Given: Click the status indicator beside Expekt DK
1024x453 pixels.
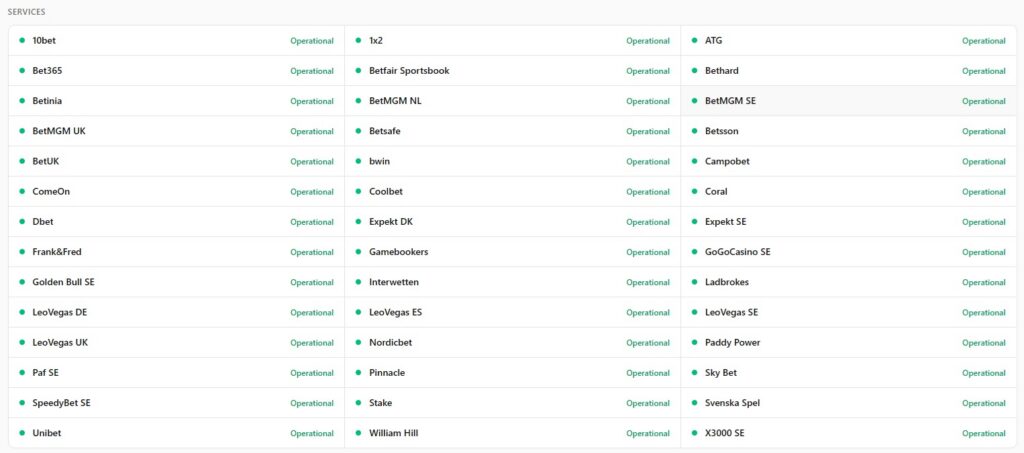Looking at the screenshot, I should click(359, 222).
